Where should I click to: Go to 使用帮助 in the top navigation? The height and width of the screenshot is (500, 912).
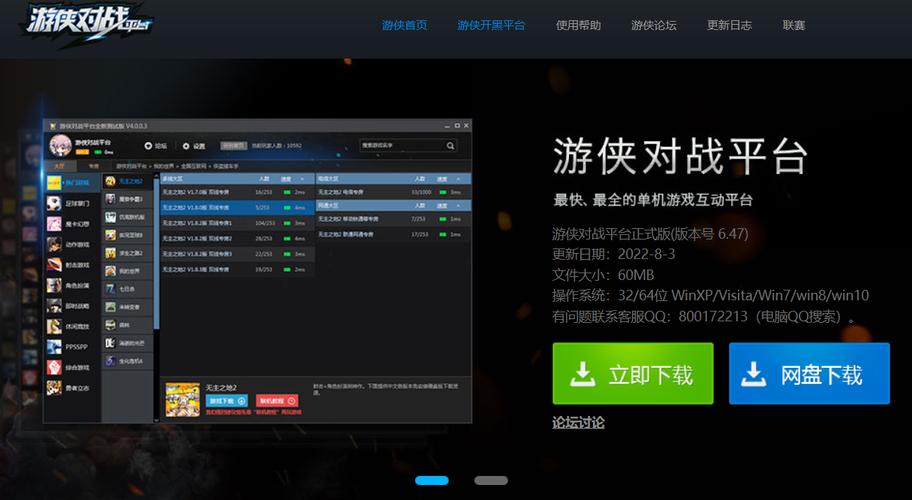[x=579, y=25]
